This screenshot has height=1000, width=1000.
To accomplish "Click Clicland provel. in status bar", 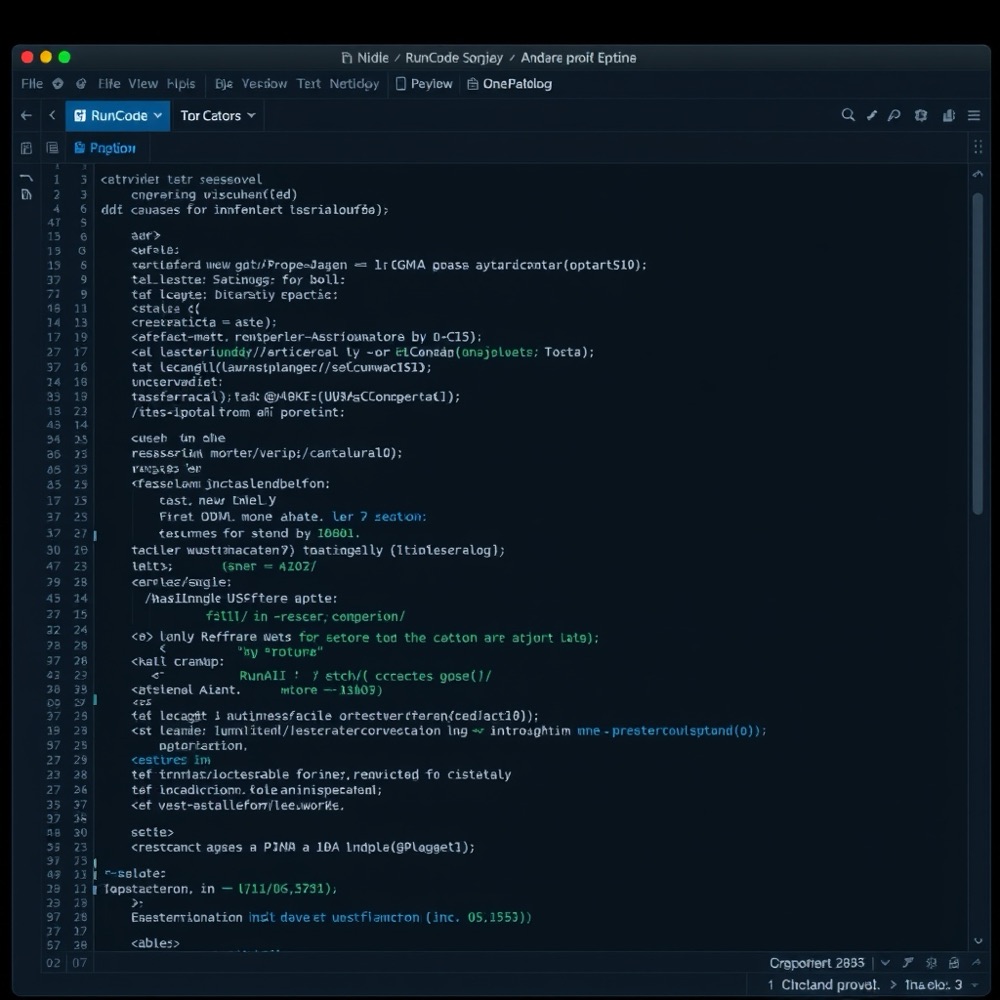I will click(x=830, y=985).
